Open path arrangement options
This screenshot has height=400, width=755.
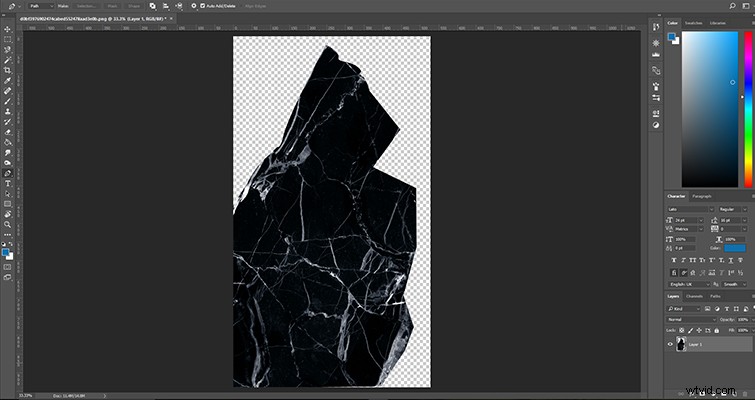[179, 6]
